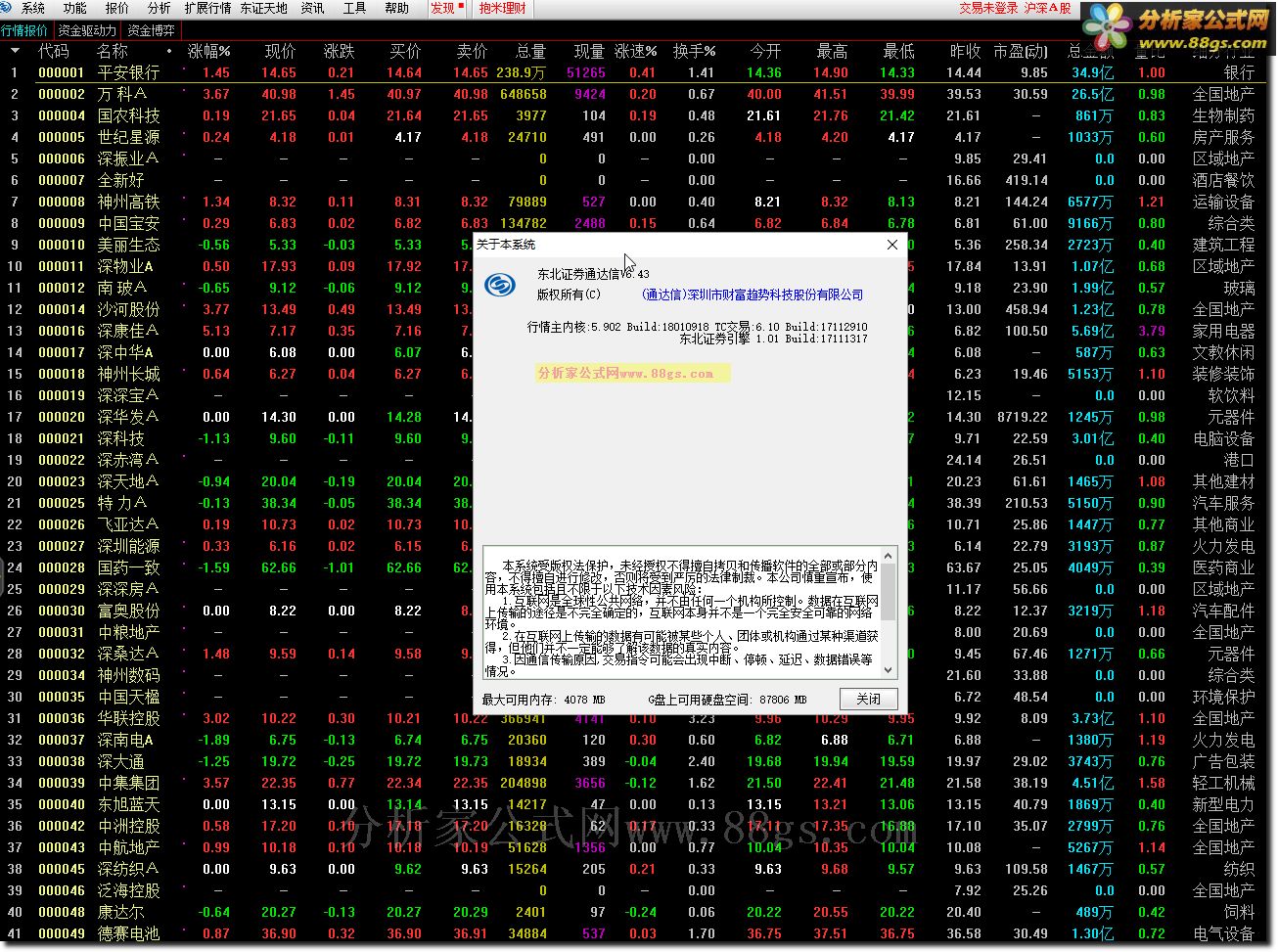Image resolution: width=1278 pixels, height=952 pixels.
Task: Open the 资讯 menu
Action: [x=313, y=8]
